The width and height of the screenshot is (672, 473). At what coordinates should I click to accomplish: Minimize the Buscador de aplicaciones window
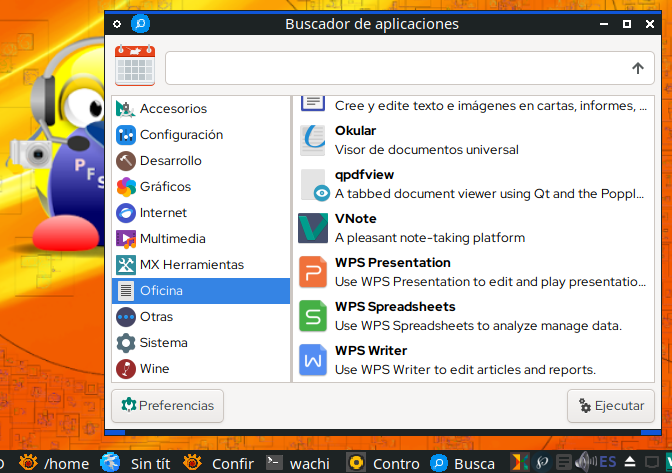pos(604,24)
